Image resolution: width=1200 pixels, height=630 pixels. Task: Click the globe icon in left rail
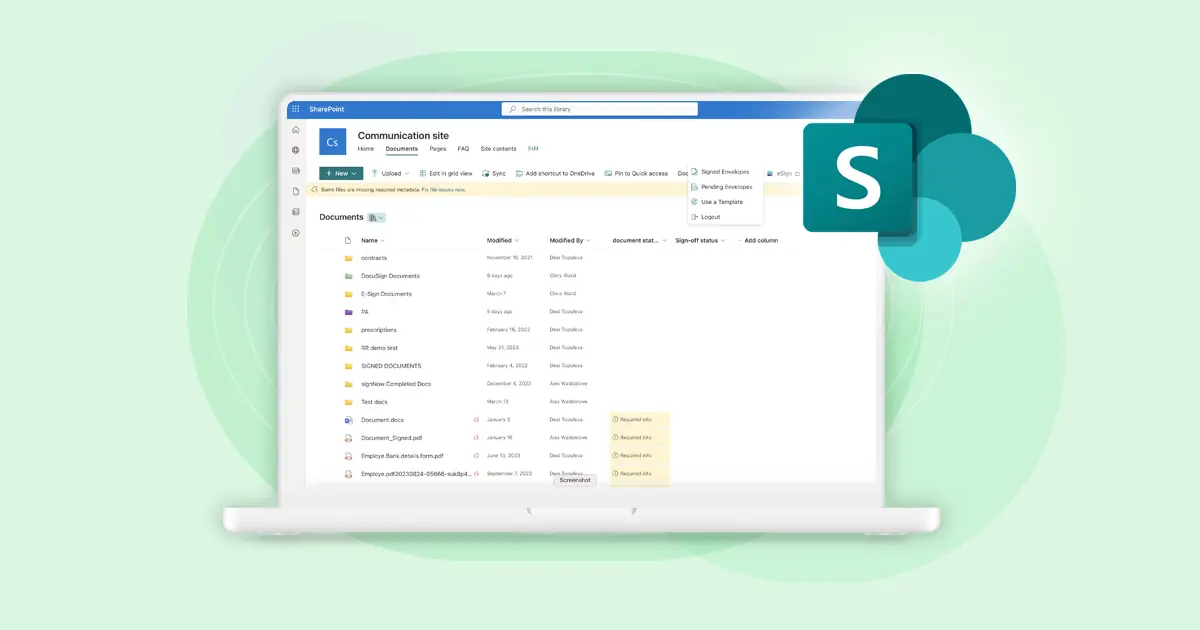pyautogui.click(x=295, y=150)
